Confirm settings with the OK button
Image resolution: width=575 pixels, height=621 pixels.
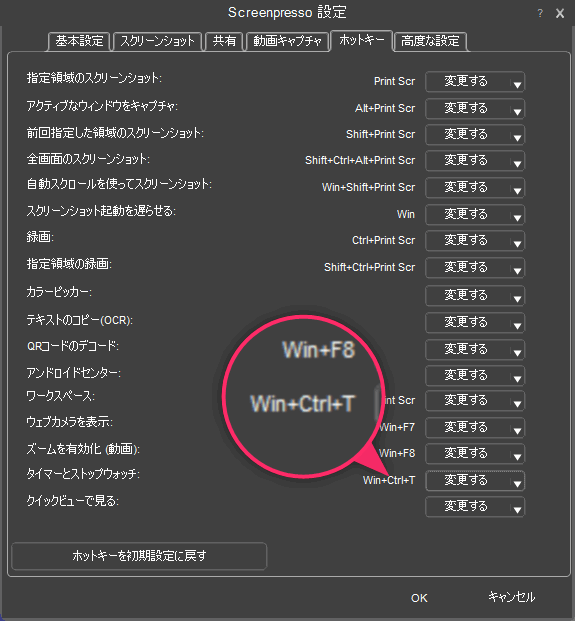(x=419, y=598)
